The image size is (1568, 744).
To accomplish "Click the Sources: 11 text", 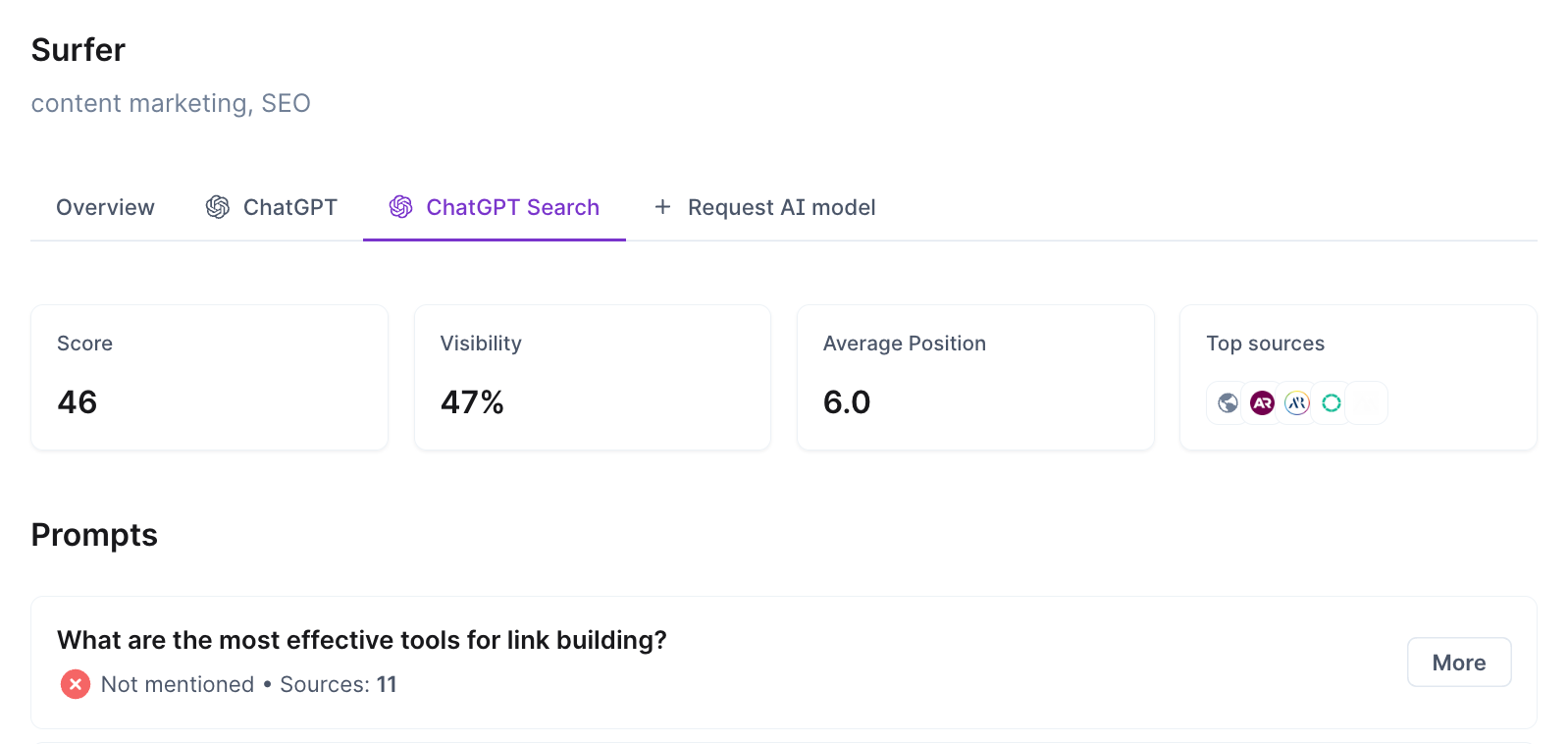I will 339,684.
